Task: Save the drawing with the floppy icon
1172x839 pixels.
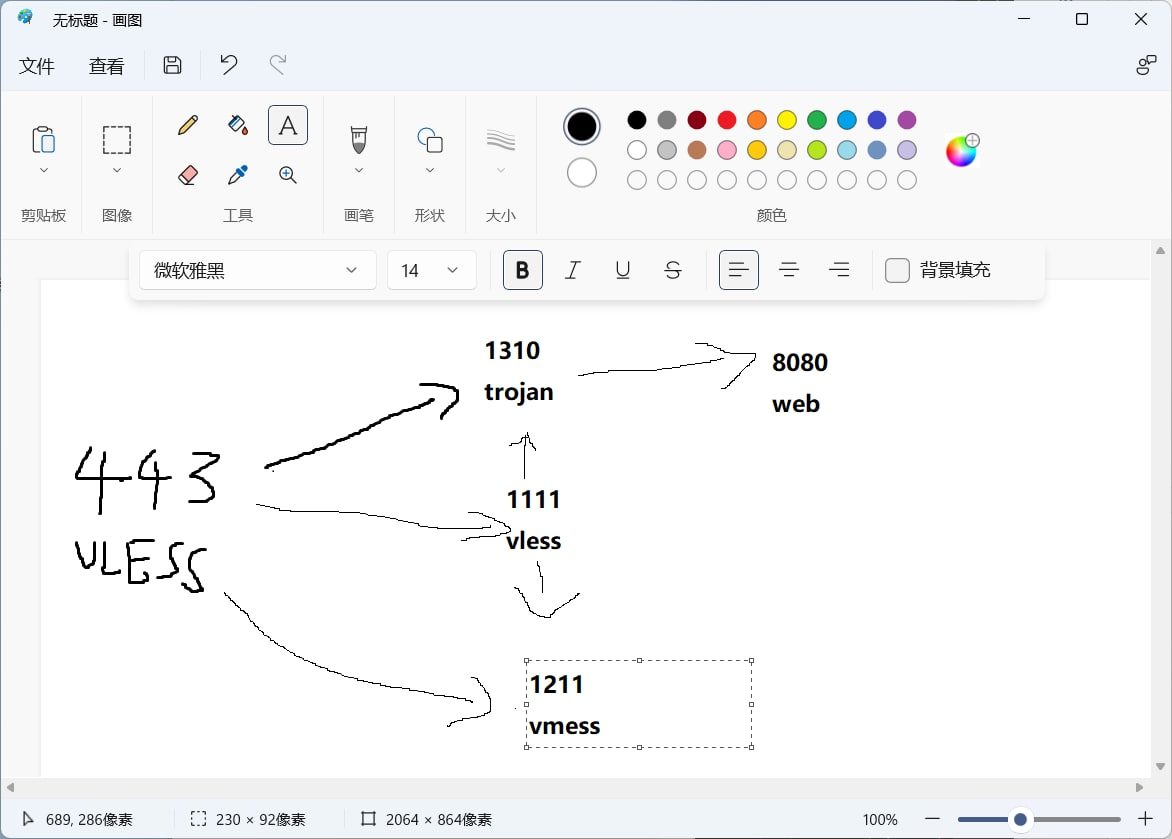Action: click(173, 65)
